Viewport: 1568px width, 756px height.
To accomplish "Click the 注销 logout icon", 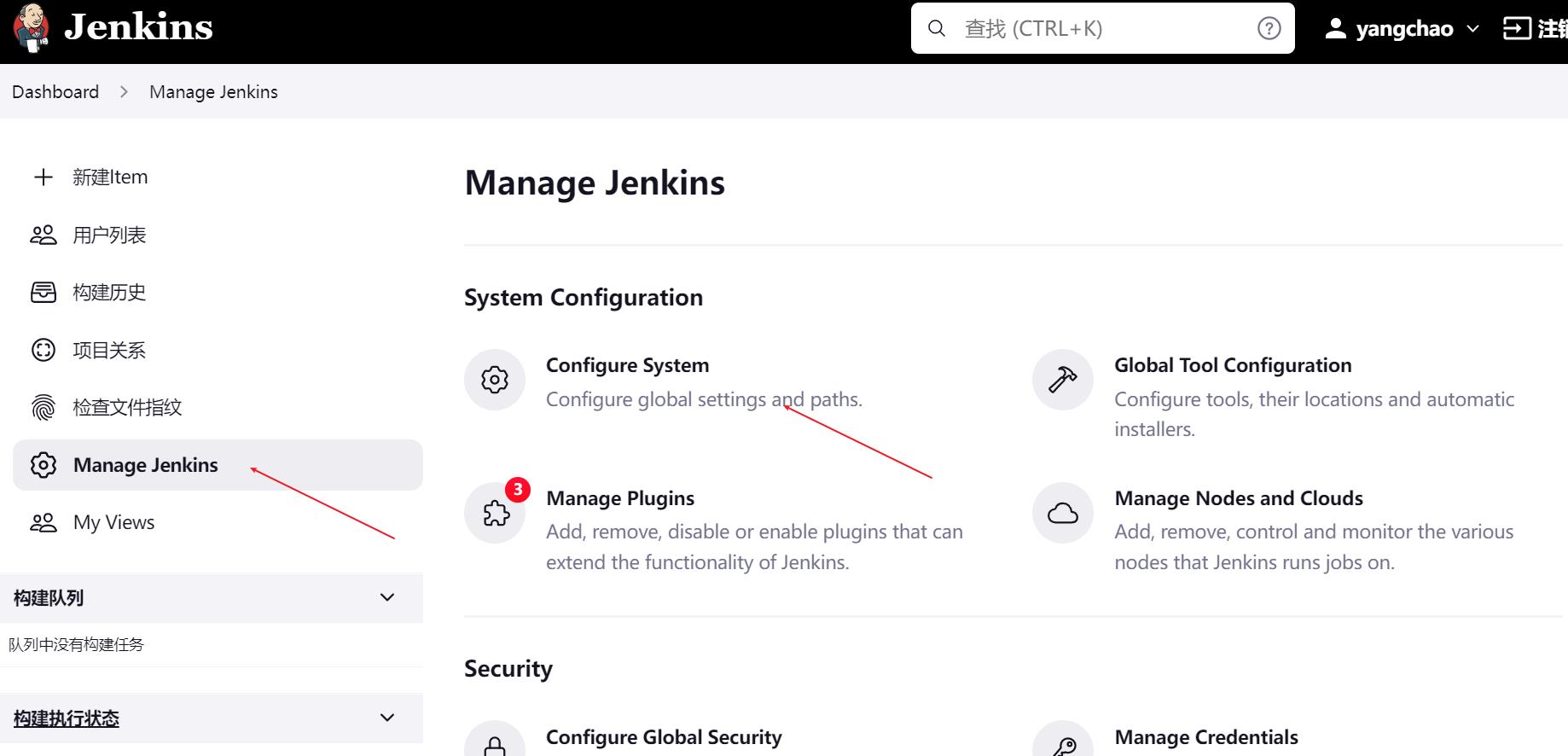I will click(x=1517, y=28).
